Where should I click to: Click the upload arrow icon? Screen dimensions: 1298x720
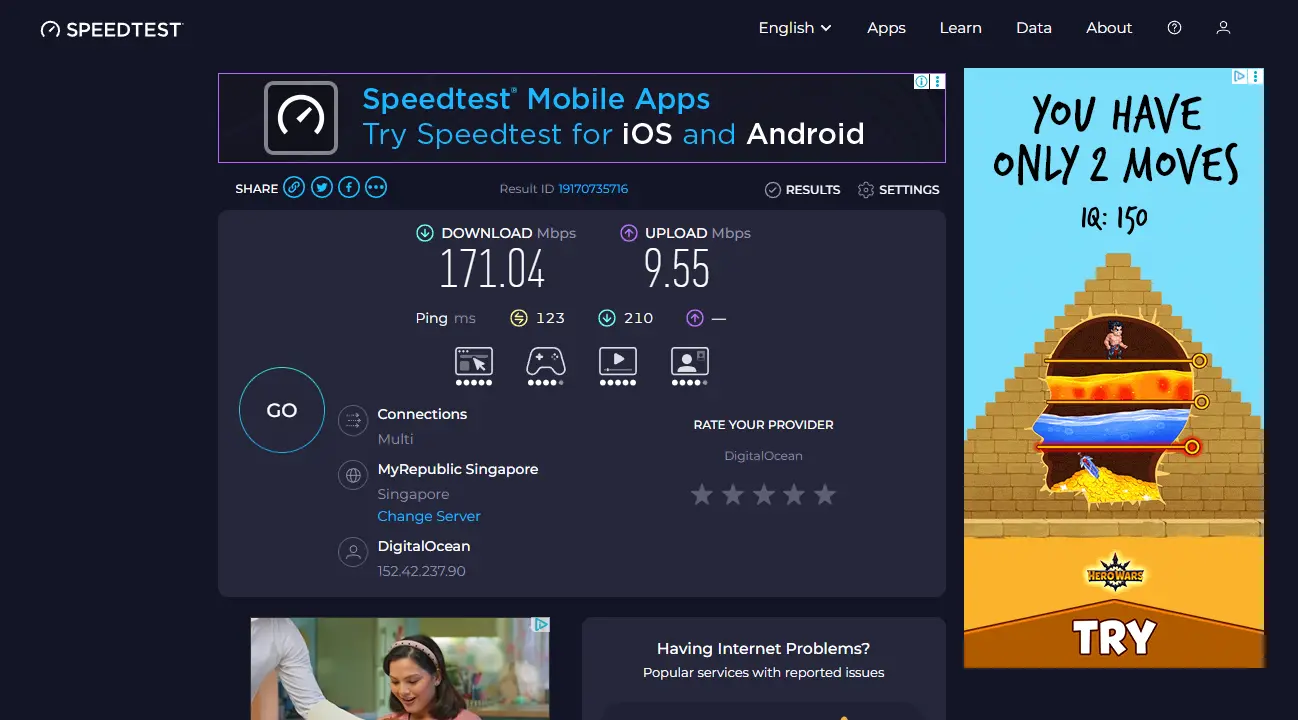point(629,233)
